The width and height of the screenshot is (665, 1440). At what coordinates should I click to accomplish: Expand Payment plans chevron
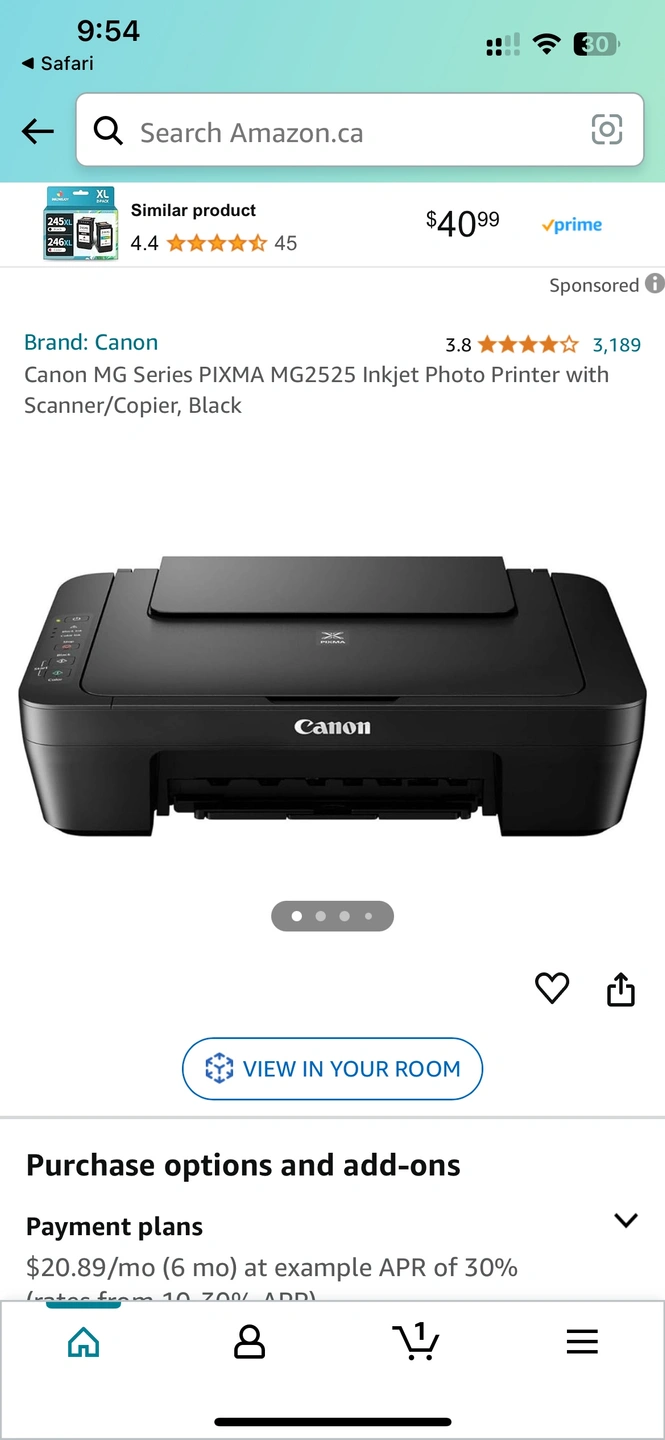pyautogui.click(x=626, y=1220)
